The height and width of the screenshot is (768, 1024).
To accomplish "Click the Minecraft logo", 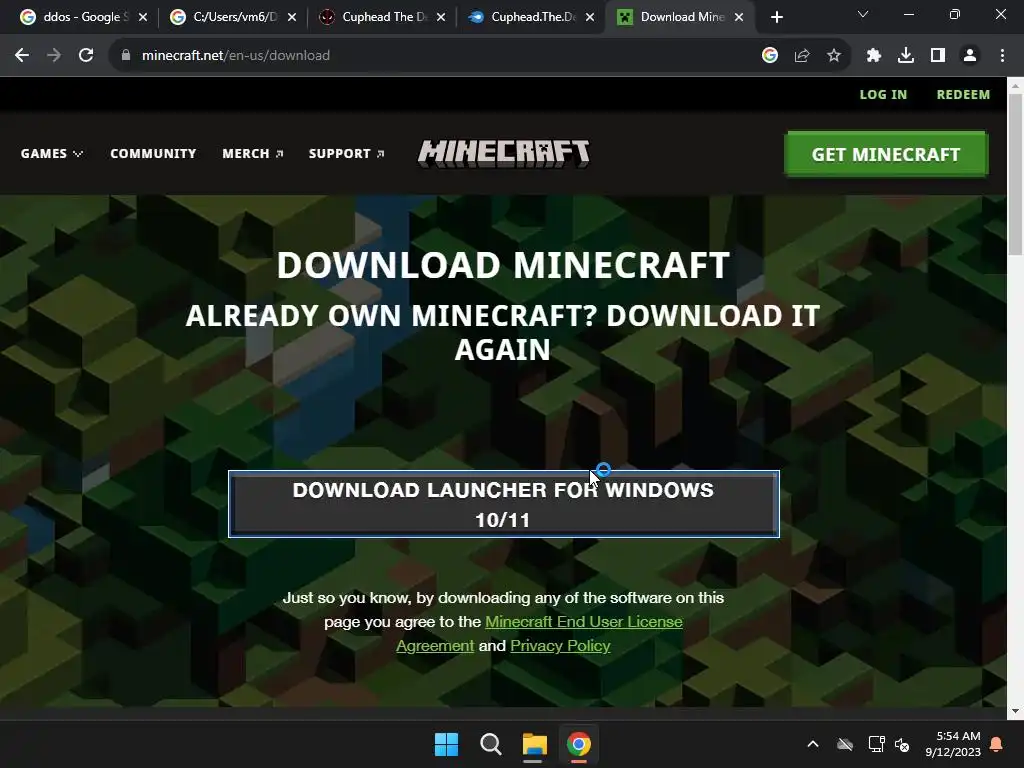I will pyautogui.click(x=504, y=153).
